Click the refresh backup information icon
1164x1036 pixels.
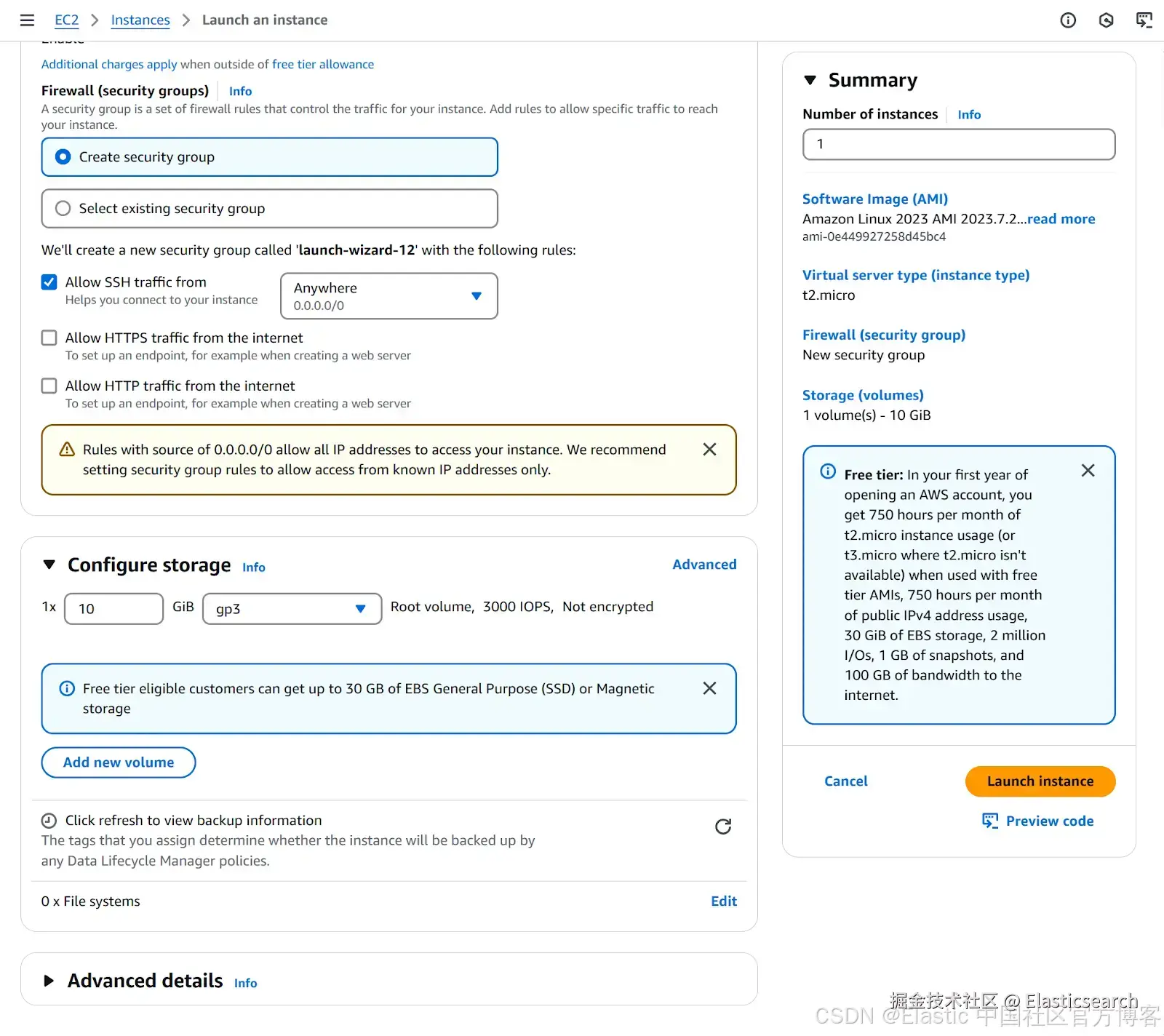(x=723, y=826)
